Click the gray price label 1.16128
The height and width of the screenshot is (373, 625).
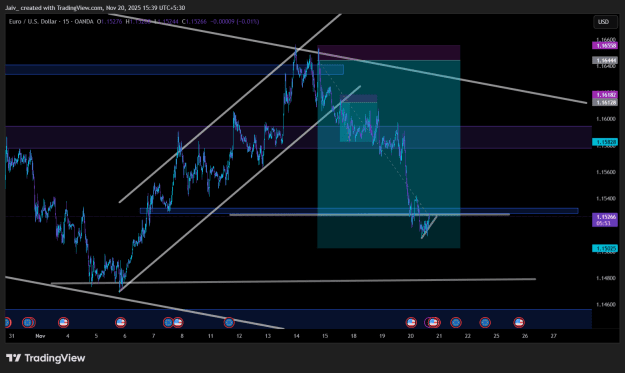pos(606,102)
